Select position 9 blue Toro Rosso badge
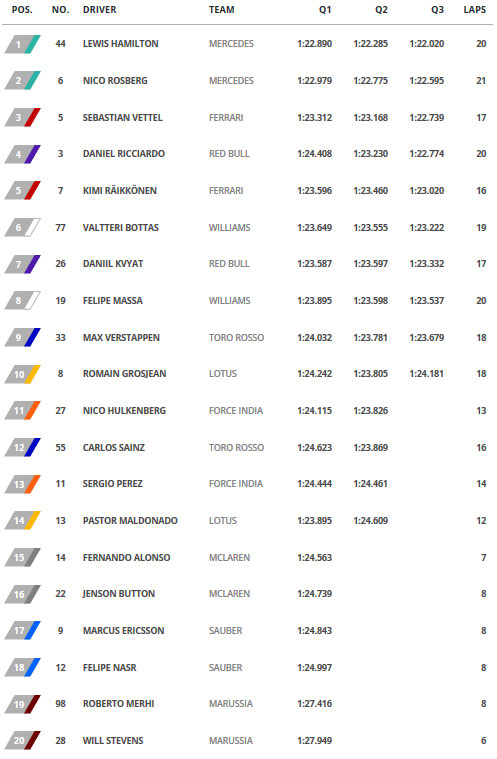Viewport: 497px width, 759px height. [x=22, y=337]
